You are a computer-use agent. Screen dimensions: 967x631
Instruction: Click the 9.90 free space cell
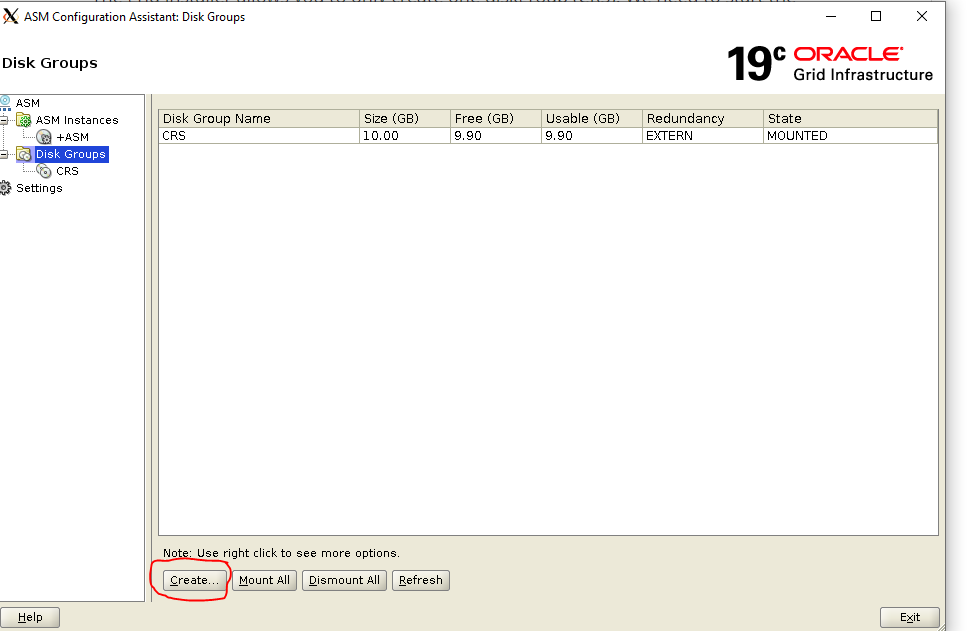[x=496, y=136]
